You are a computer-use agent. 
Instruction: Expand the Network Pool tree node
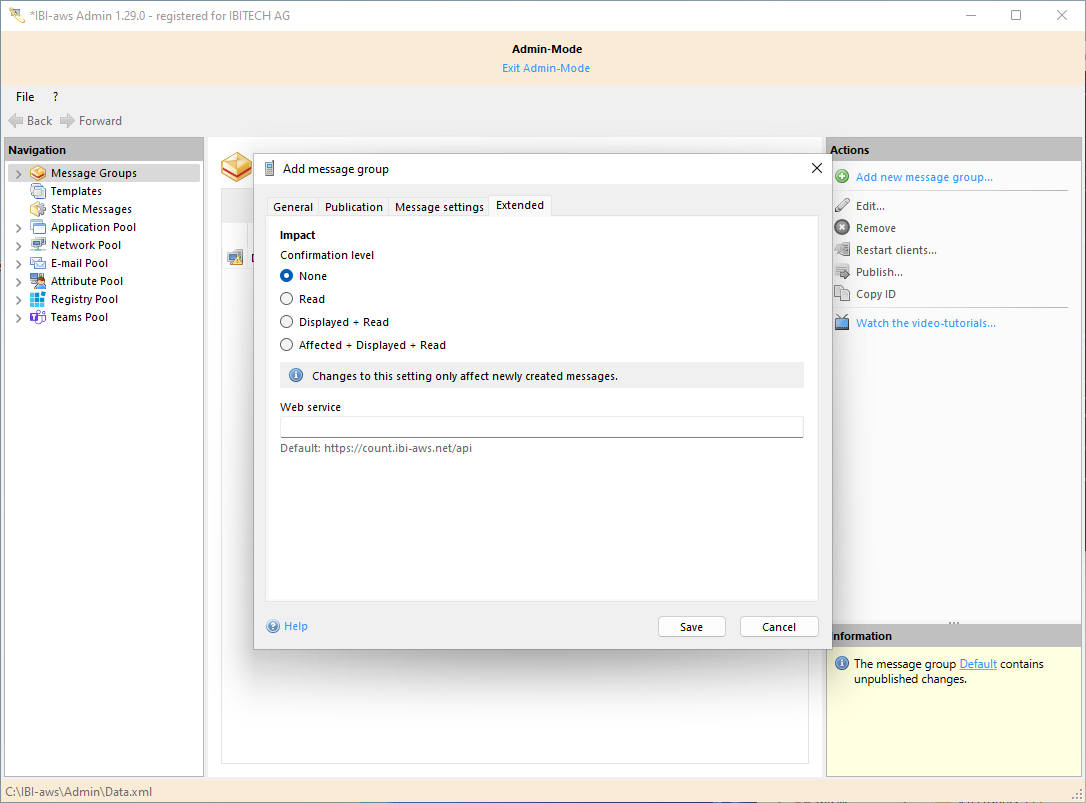pyautogui.click(x=18, y=246)
